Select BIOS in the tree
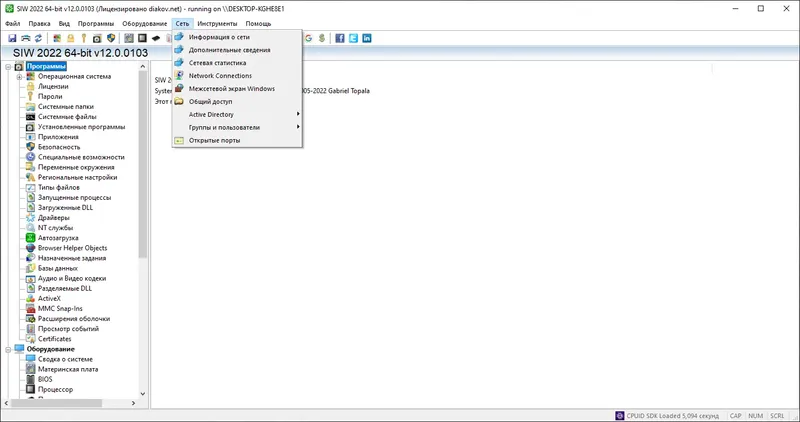This screenshot has height=422, width=800. (x=45, y=379)
